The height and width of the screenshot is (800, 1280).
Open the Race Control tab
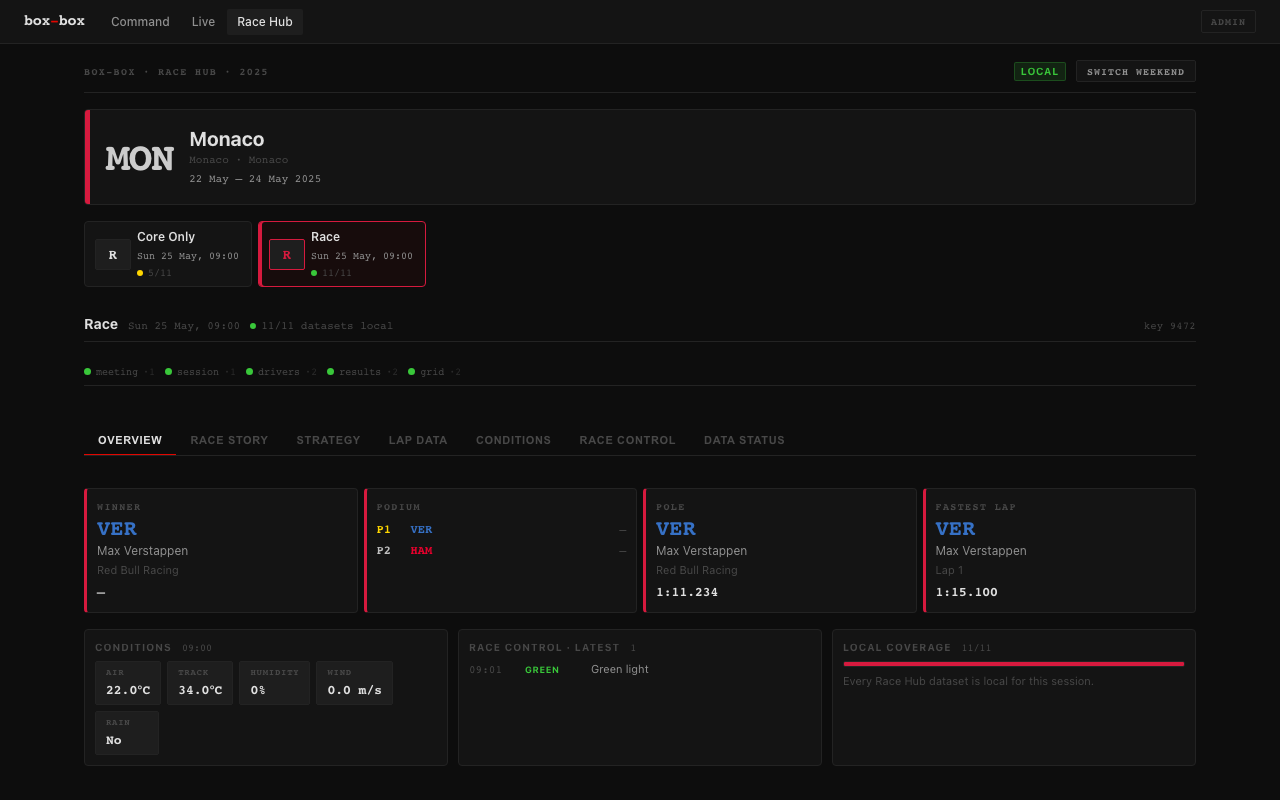(627, 440)
